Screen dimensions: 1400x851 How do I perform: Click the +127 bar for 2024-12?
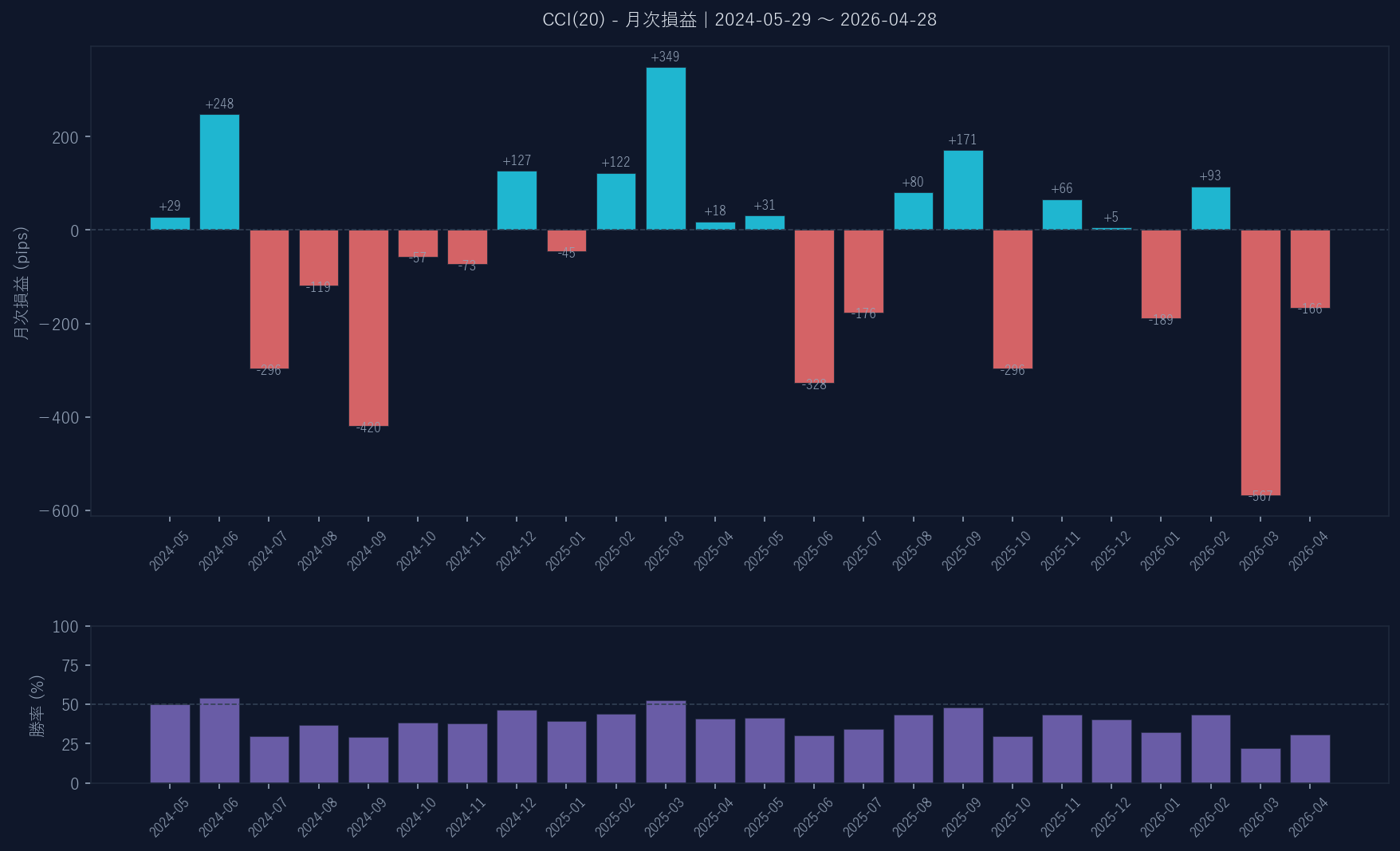[517, 200]
